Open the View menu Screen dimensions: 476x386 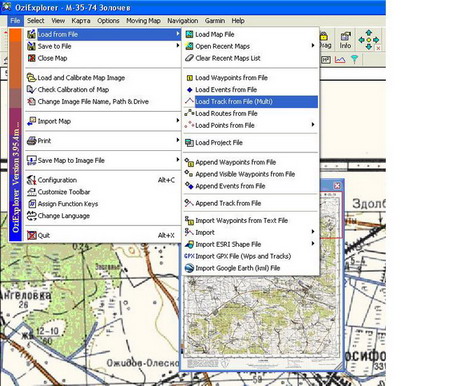coord(58,21)
